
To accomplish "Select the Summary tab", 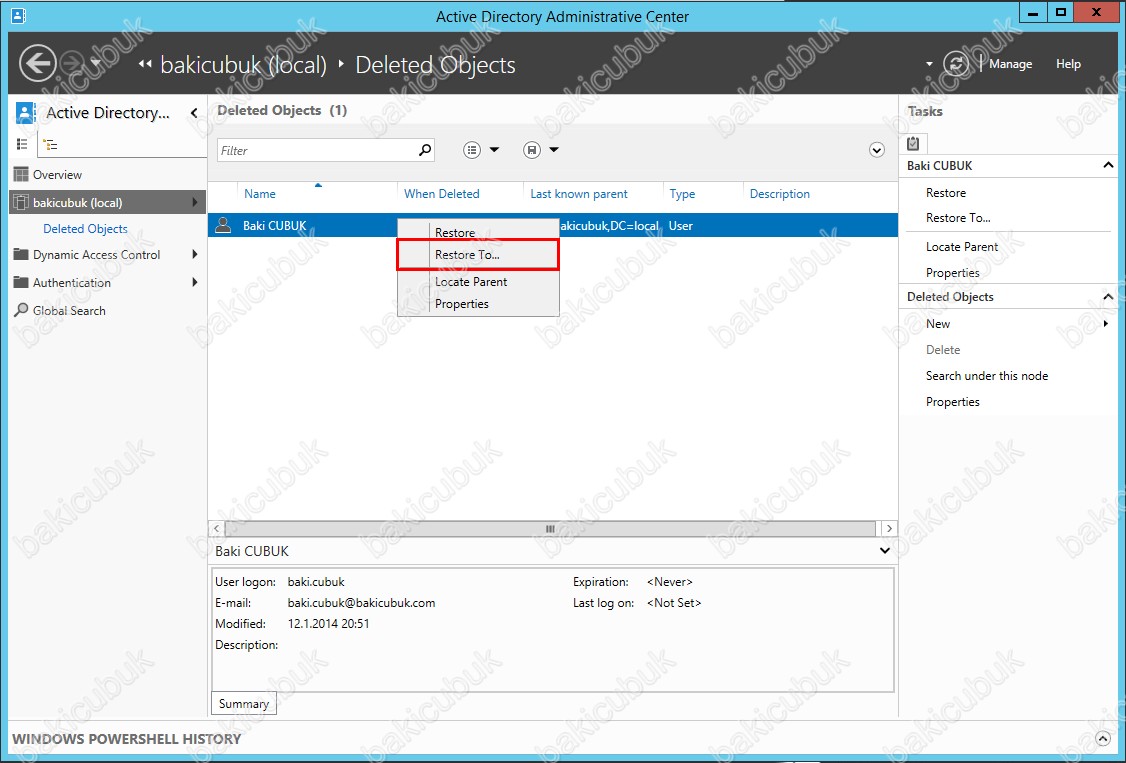I will [x=243, y=703].
